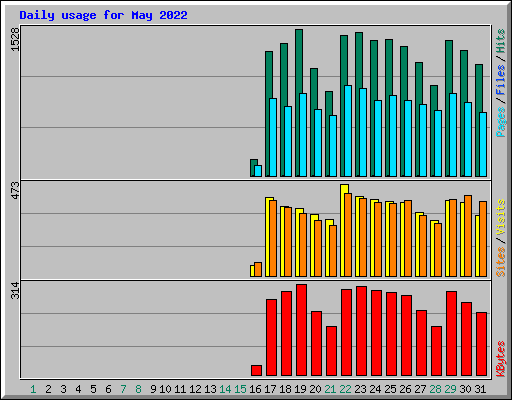Click the orange sites bar for day 16

click(258, 269)
